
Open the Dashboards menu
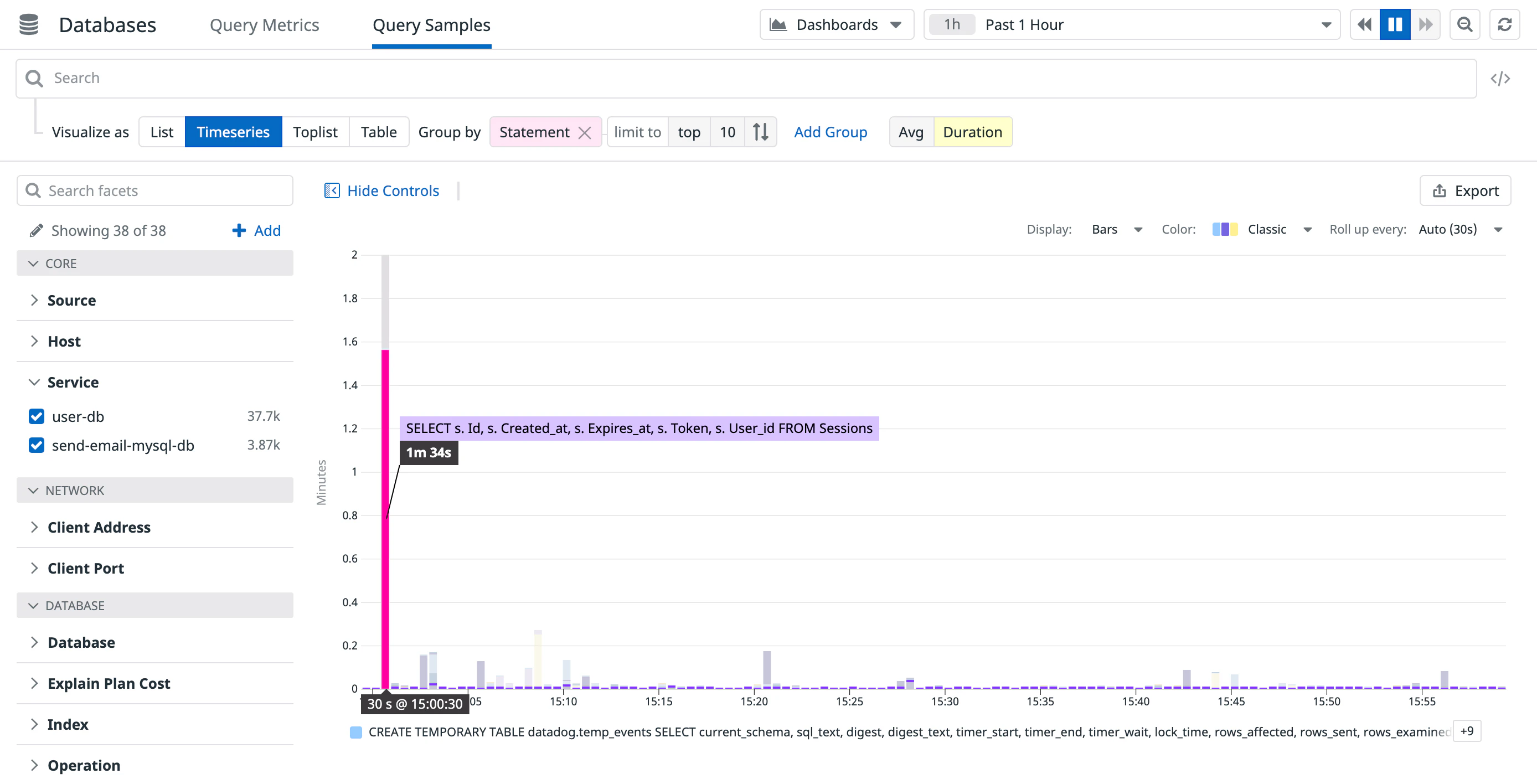(836, 24)
